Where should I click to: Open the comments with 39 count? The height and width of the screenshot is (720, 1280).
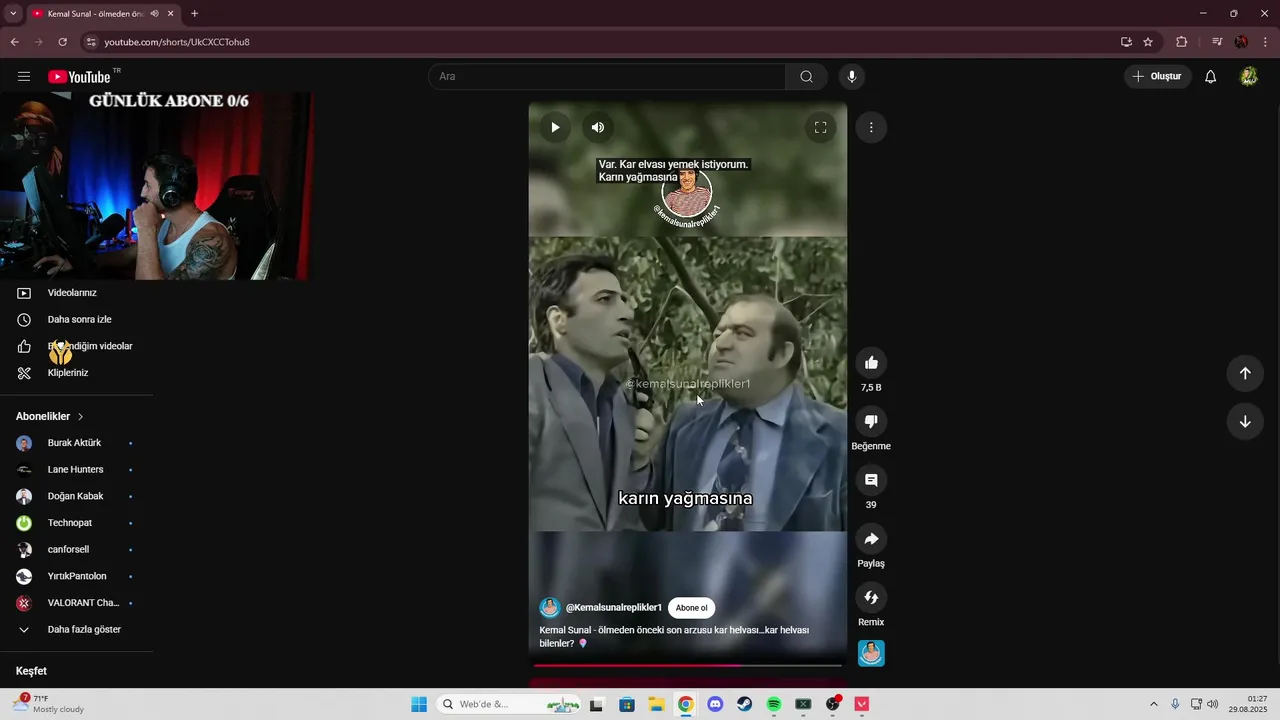[x=871, y=481]
